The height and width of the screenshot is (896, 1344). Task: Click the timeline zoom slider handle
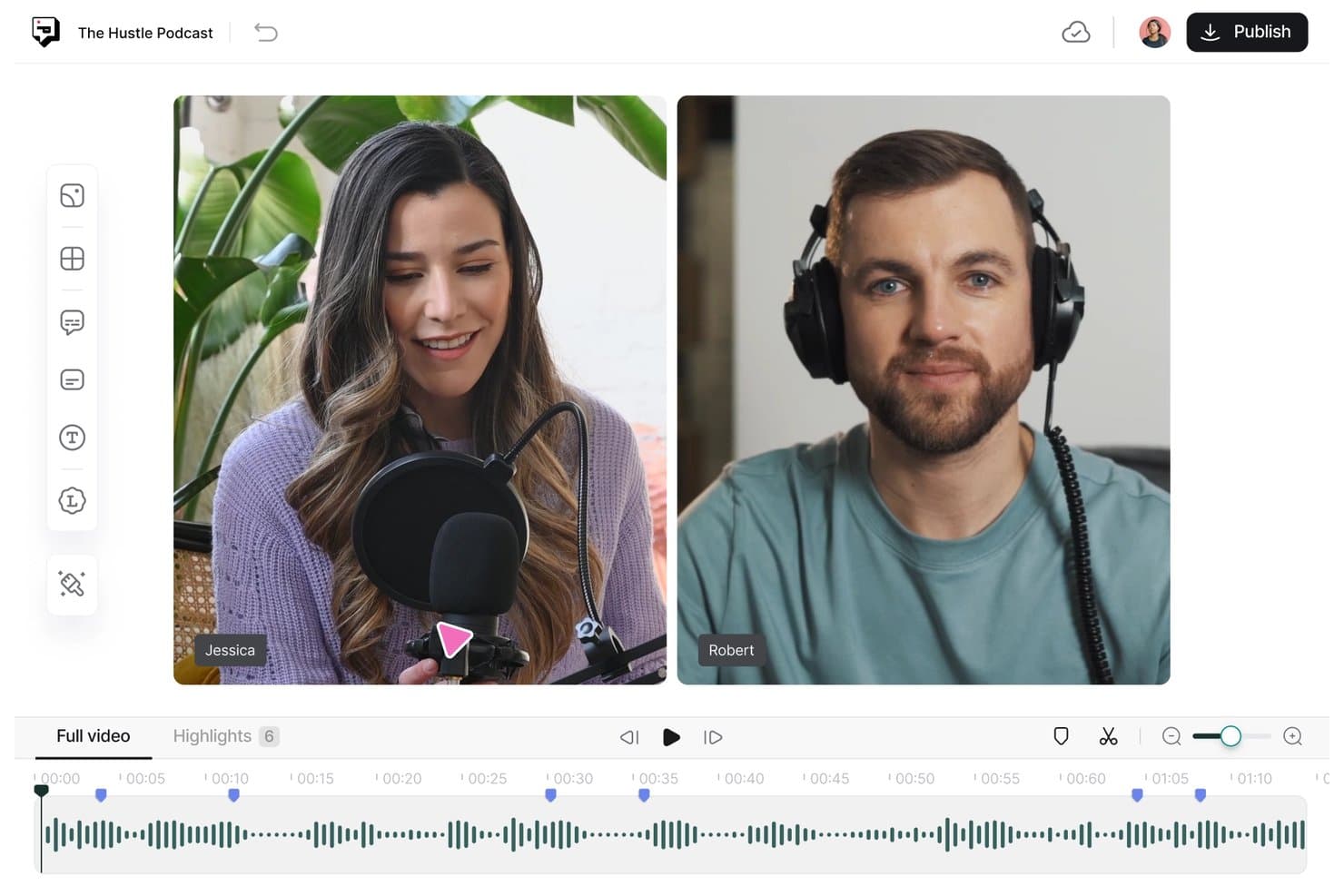coord(1230,736)
